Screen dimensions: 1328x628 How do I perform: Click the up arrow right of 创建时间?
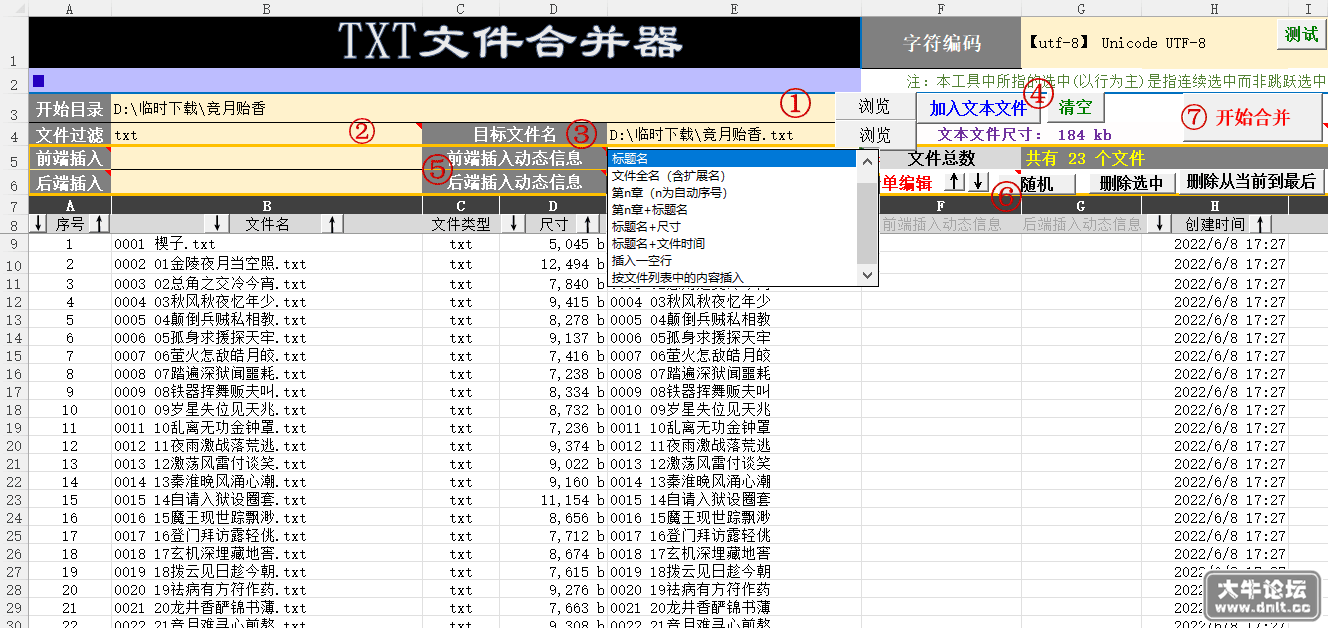pos(1262,224)
